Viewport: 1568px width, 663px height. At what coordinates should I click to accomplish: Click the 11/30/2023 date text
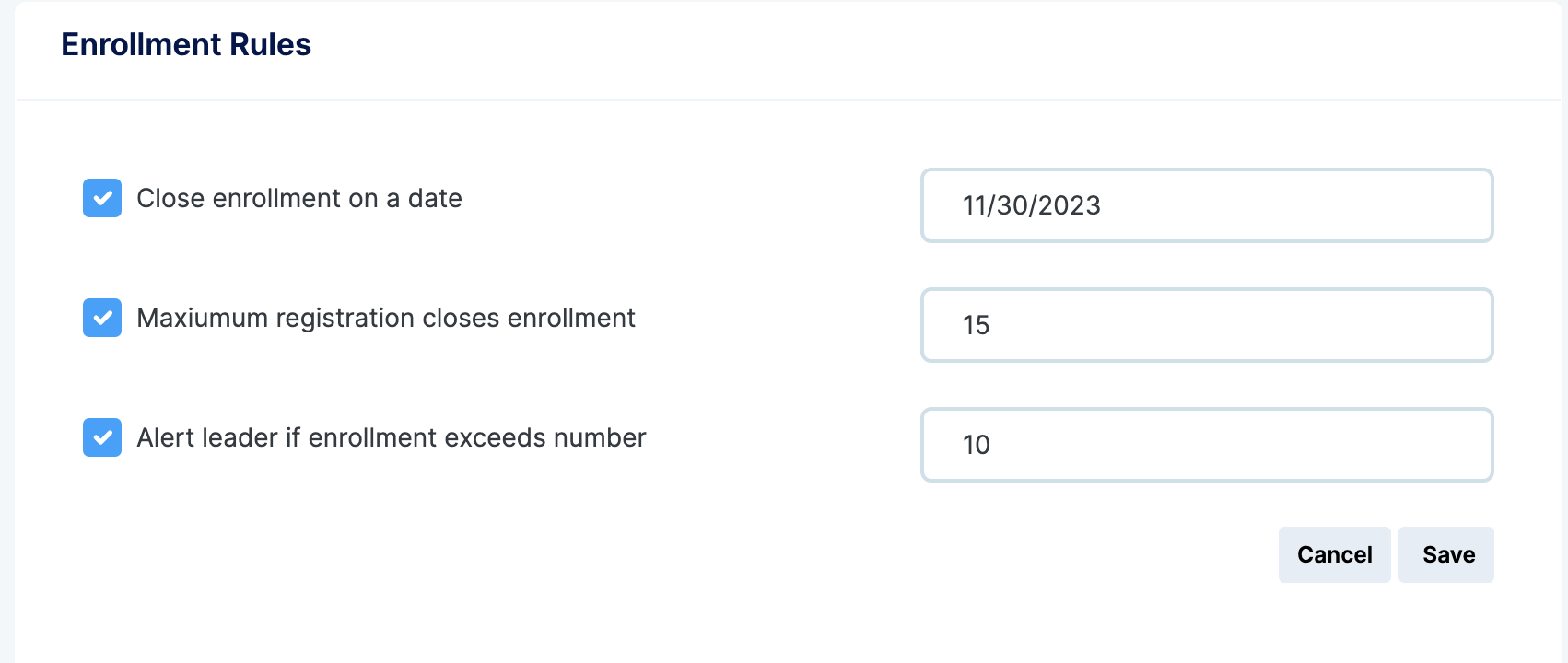click(x=1032, y=205)
